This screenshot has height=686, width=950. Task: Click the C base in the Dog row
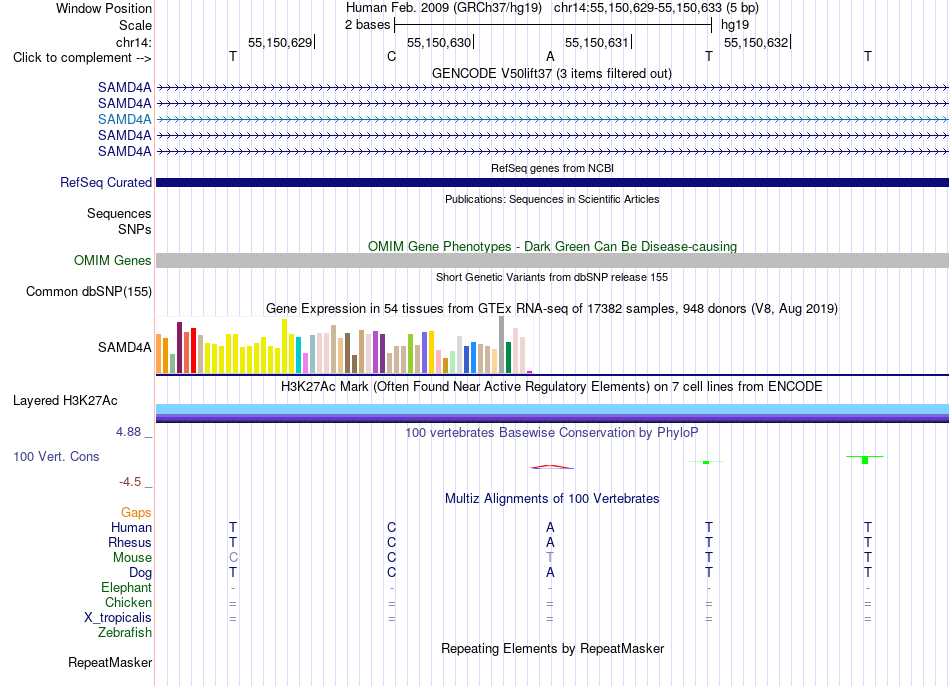[391, 573]
